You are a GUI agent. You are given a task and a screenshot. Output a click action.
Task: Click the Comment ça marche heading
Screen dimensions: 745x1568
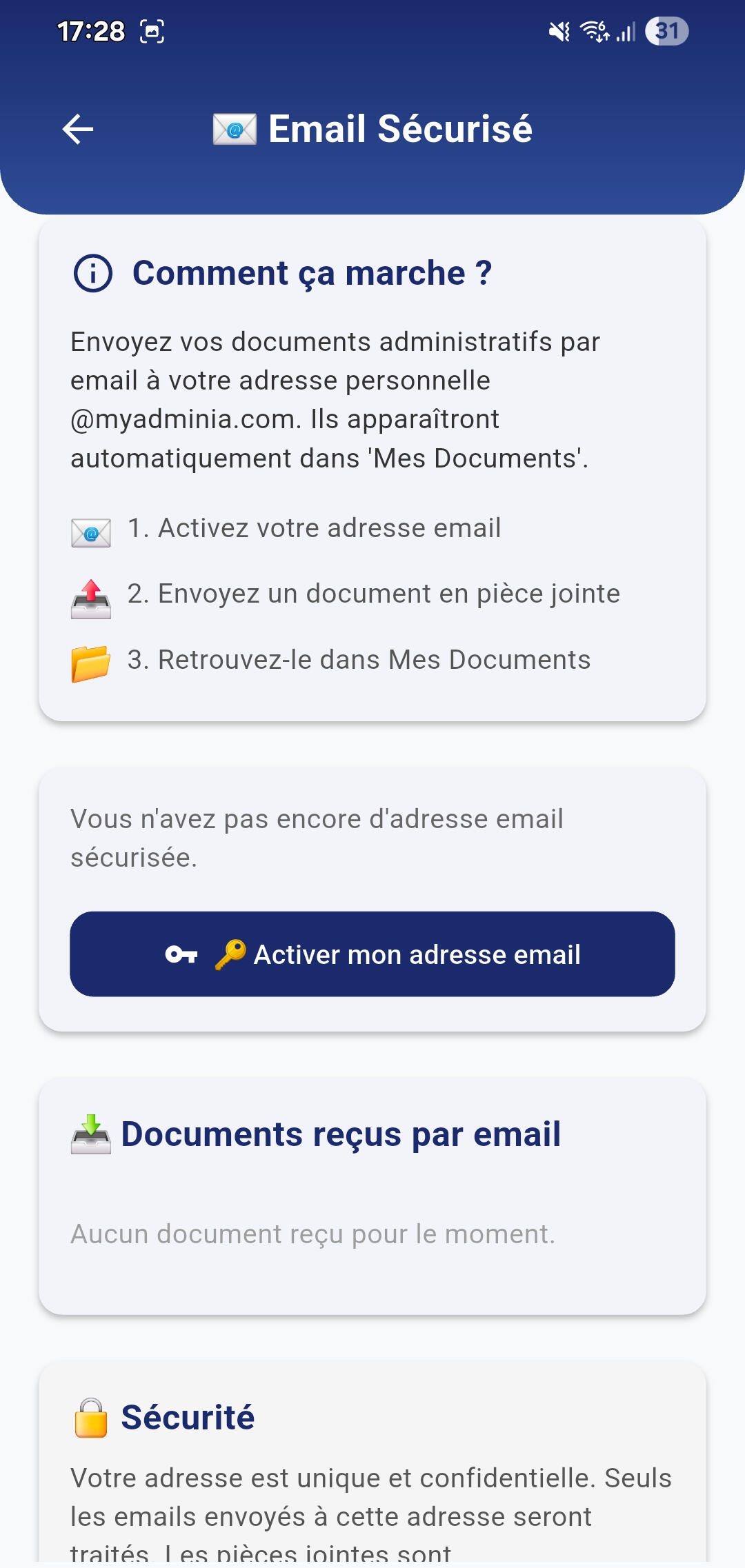click(312, 273)
